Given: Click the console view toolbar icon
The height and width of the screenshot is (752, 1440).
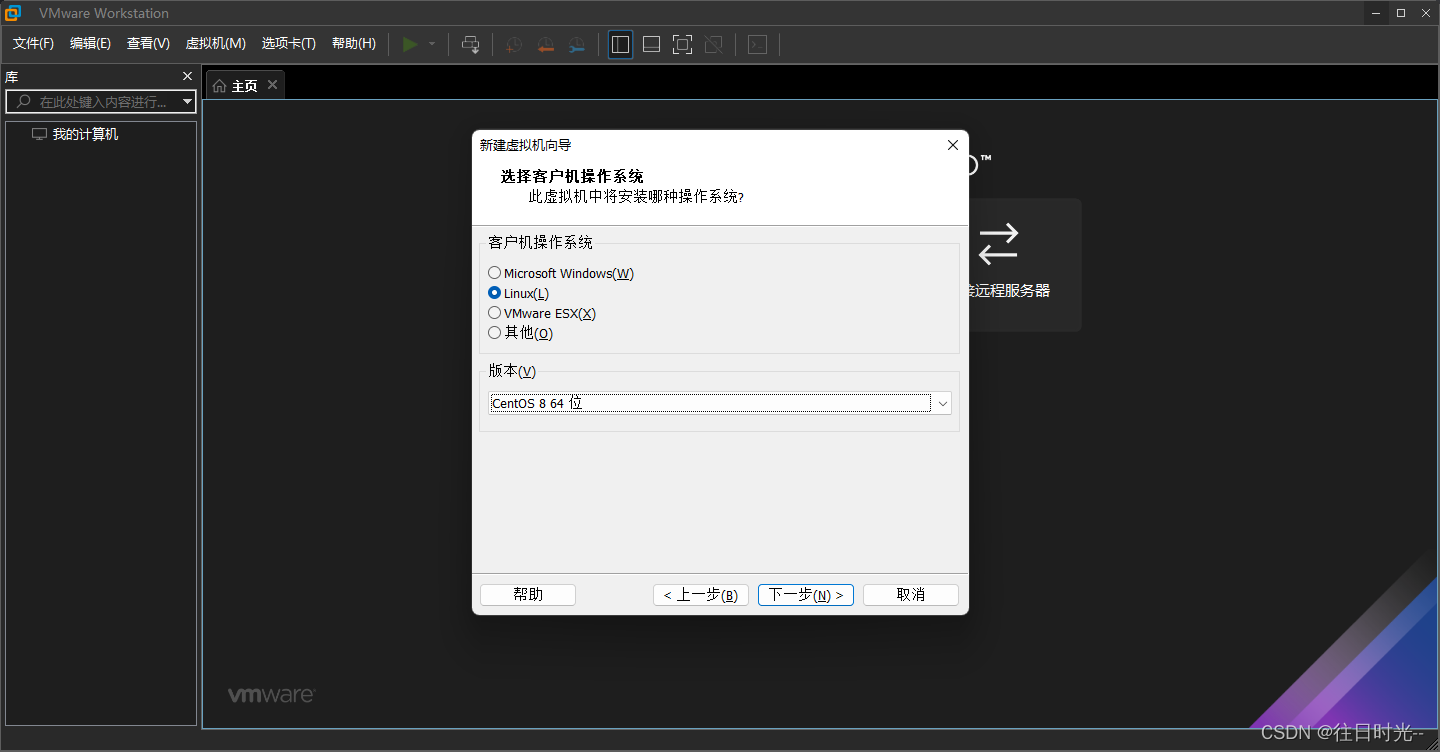Looking at the screenshot, I should pos(757,44).
